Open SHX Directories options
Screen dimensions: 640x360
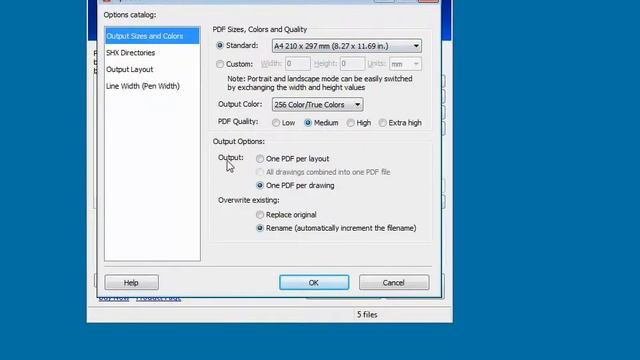[130, 53]
